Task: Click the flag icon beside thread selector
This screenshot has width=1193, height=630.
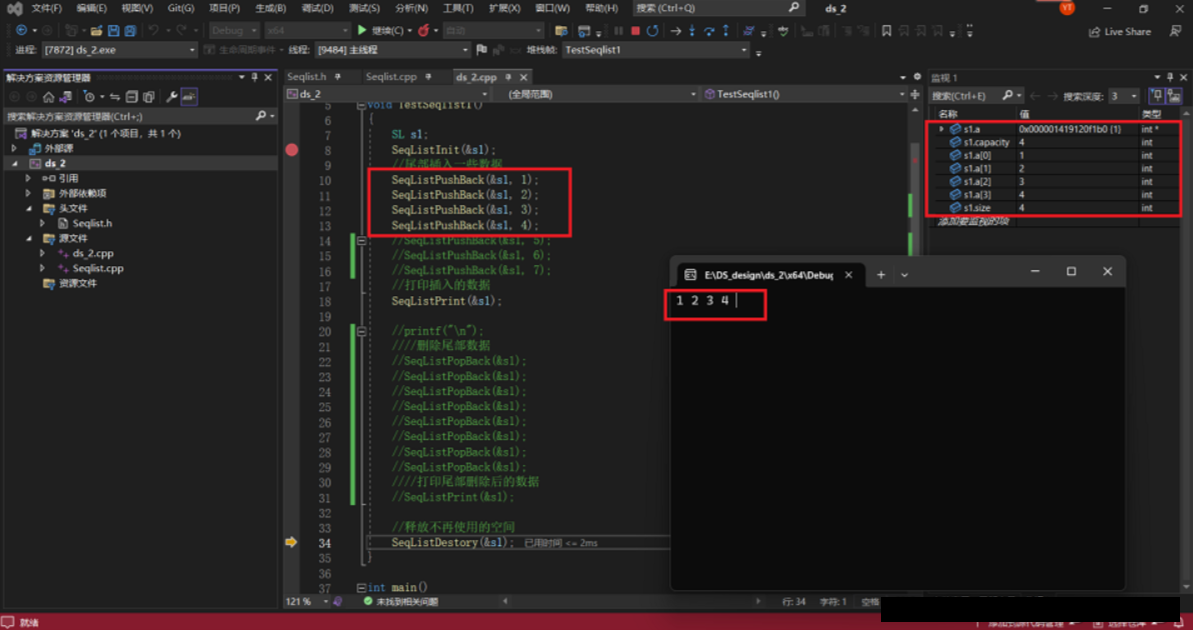Action: coord(482,49)
